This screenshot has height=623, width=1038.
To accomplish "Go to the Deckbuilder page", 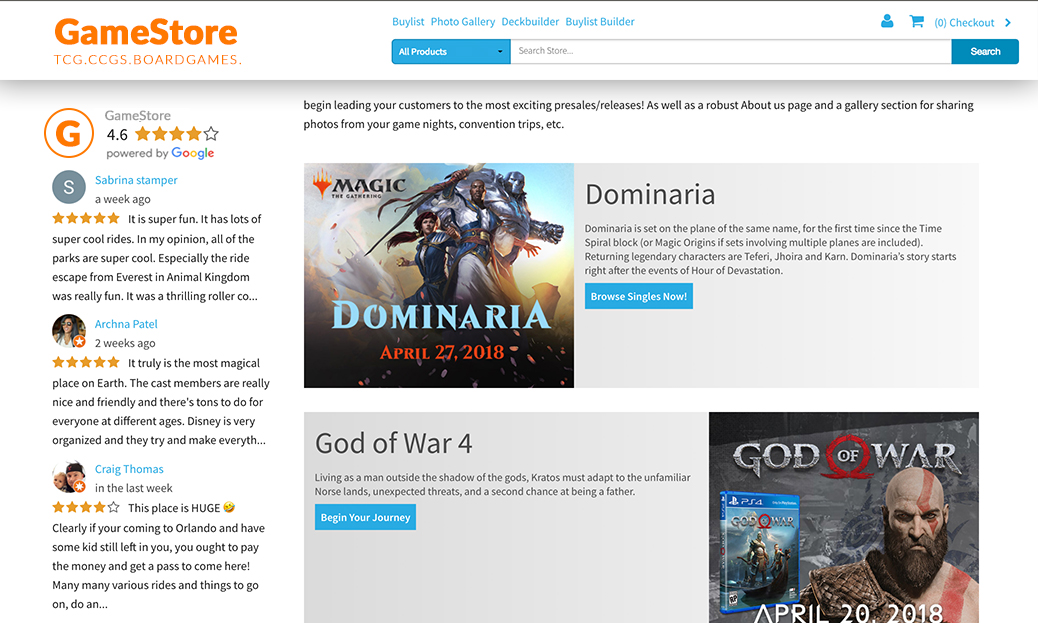I will (x=530, y=22).
